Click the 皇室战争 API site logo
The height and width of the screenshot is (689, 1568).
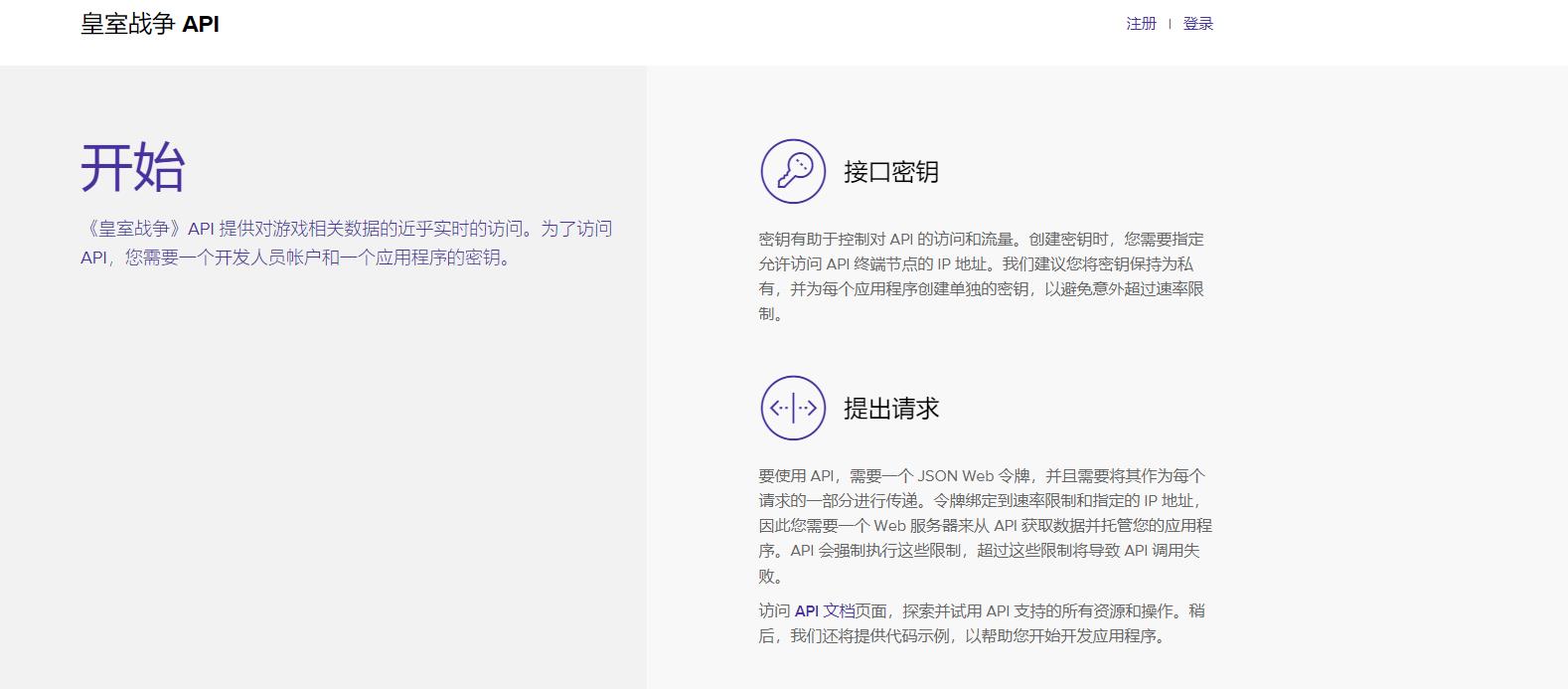[x=150, y=24]
